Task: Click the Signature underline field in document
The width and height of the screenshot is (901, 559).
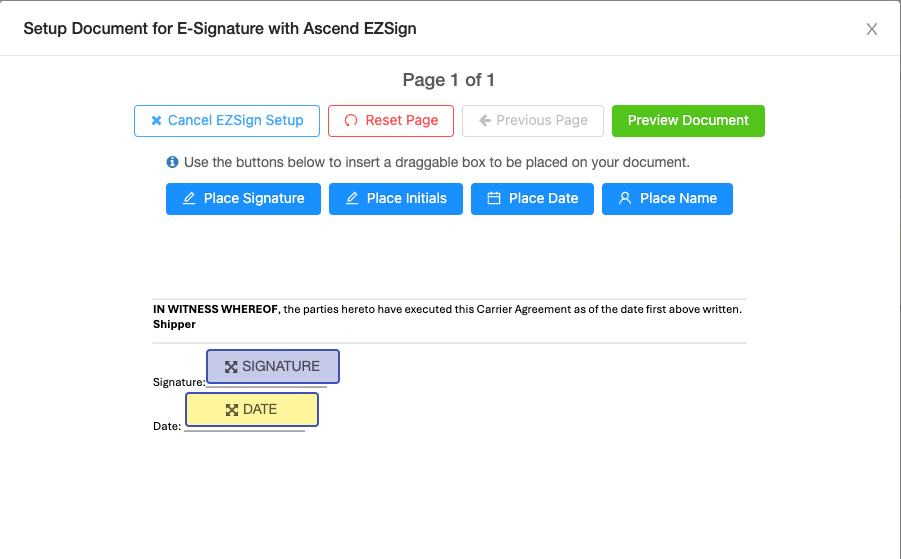Action: click(x=267, y=385)
